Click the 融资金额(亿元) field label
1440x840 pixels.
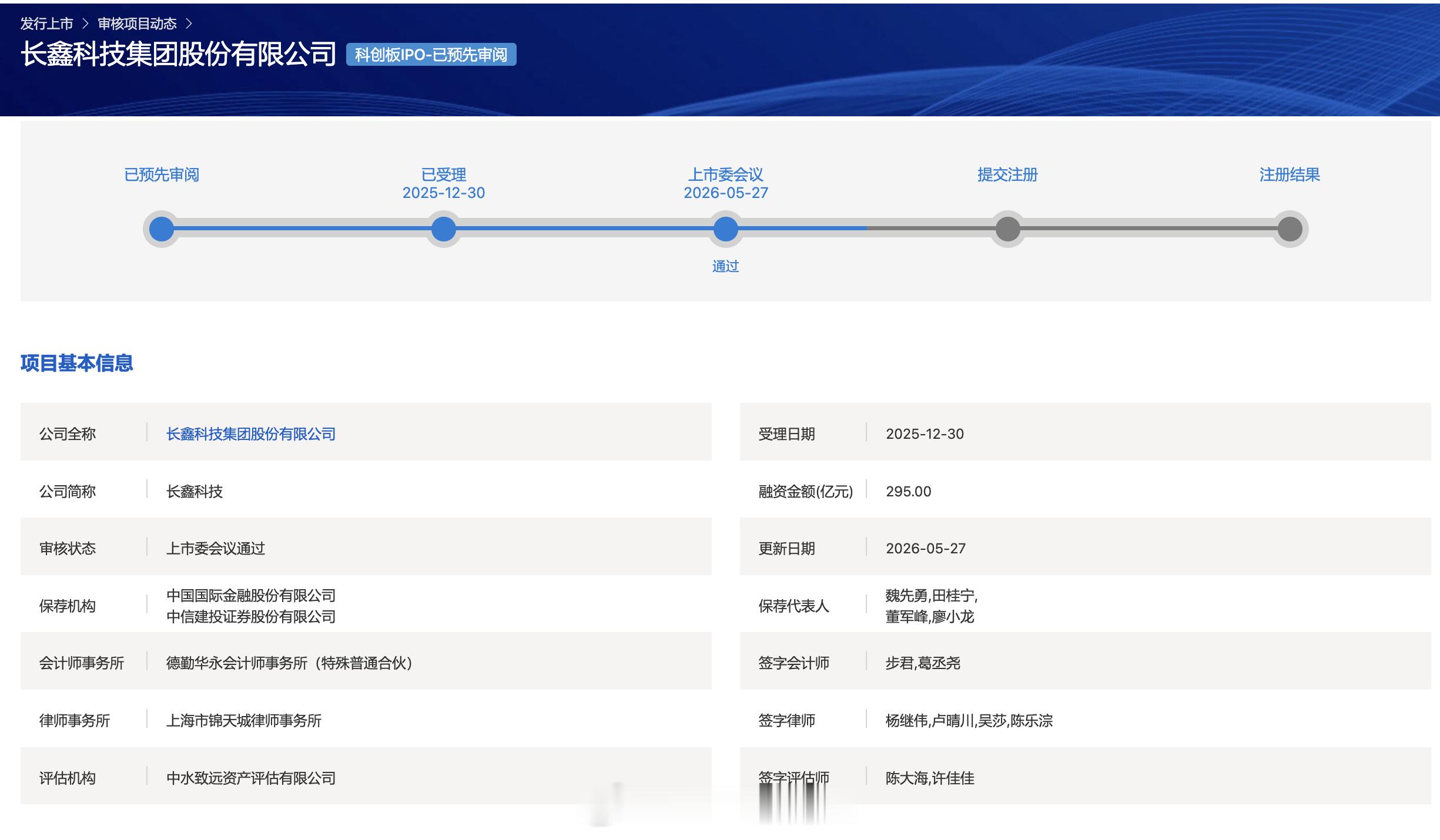click(805, 492)
